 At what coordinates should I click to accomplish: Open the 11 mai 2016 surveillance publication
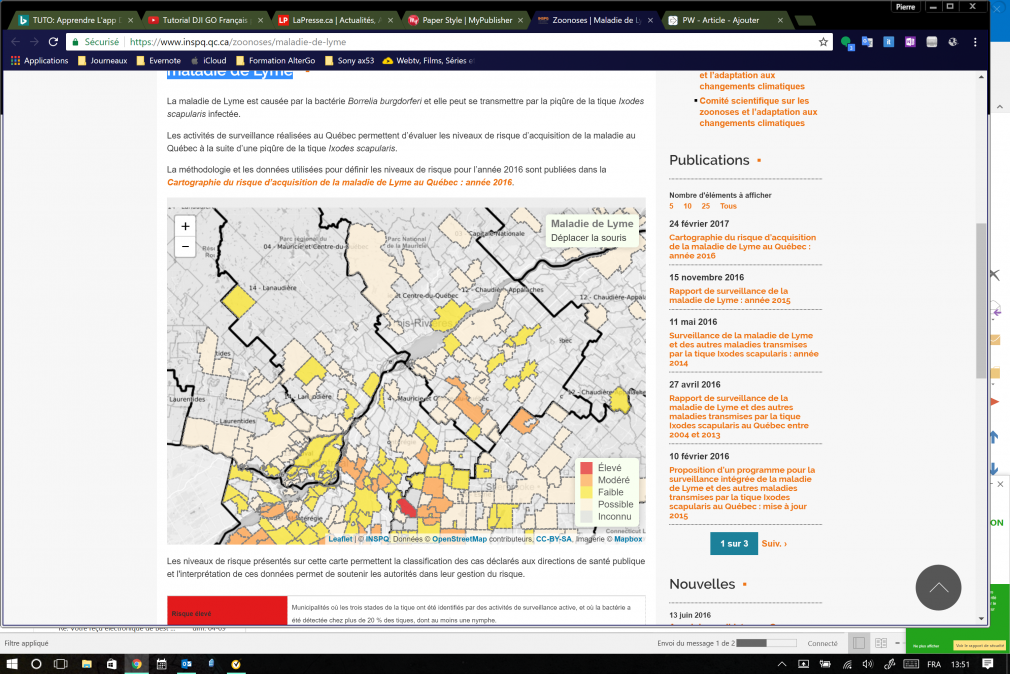[x=743, y=349]
